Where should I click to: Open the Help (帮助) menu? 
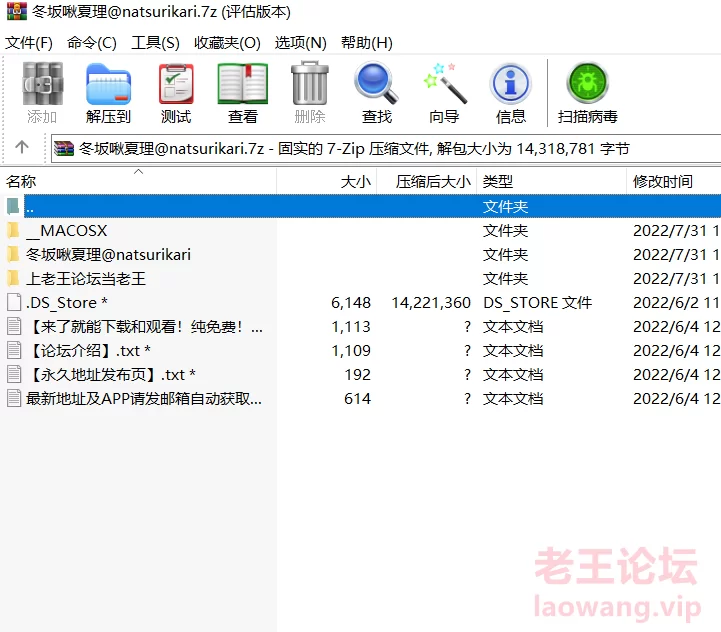point(367,43)
